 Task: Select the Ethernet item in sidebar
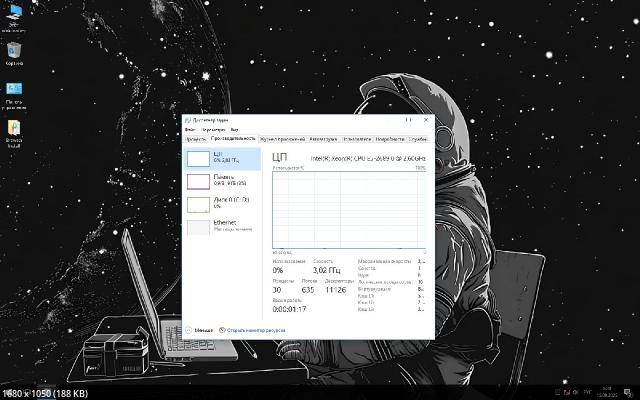tap(222, 226)
